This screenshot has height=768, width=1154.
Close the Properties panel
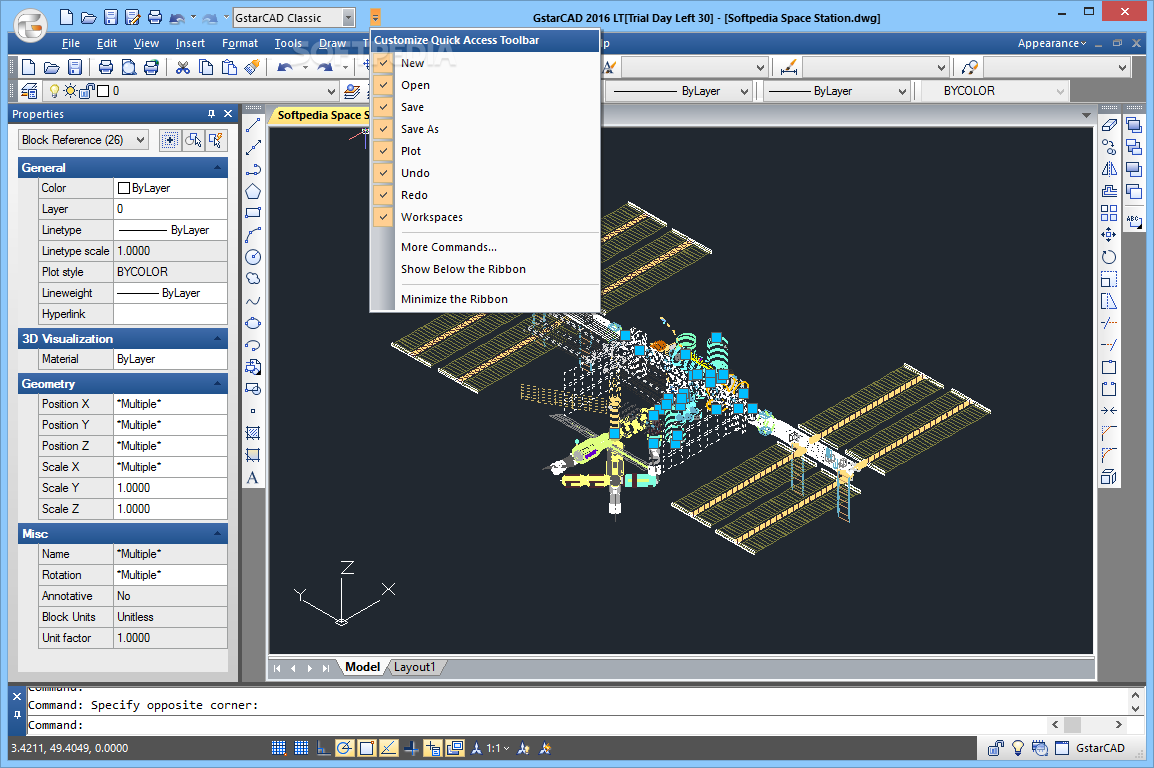pos(228,114)
